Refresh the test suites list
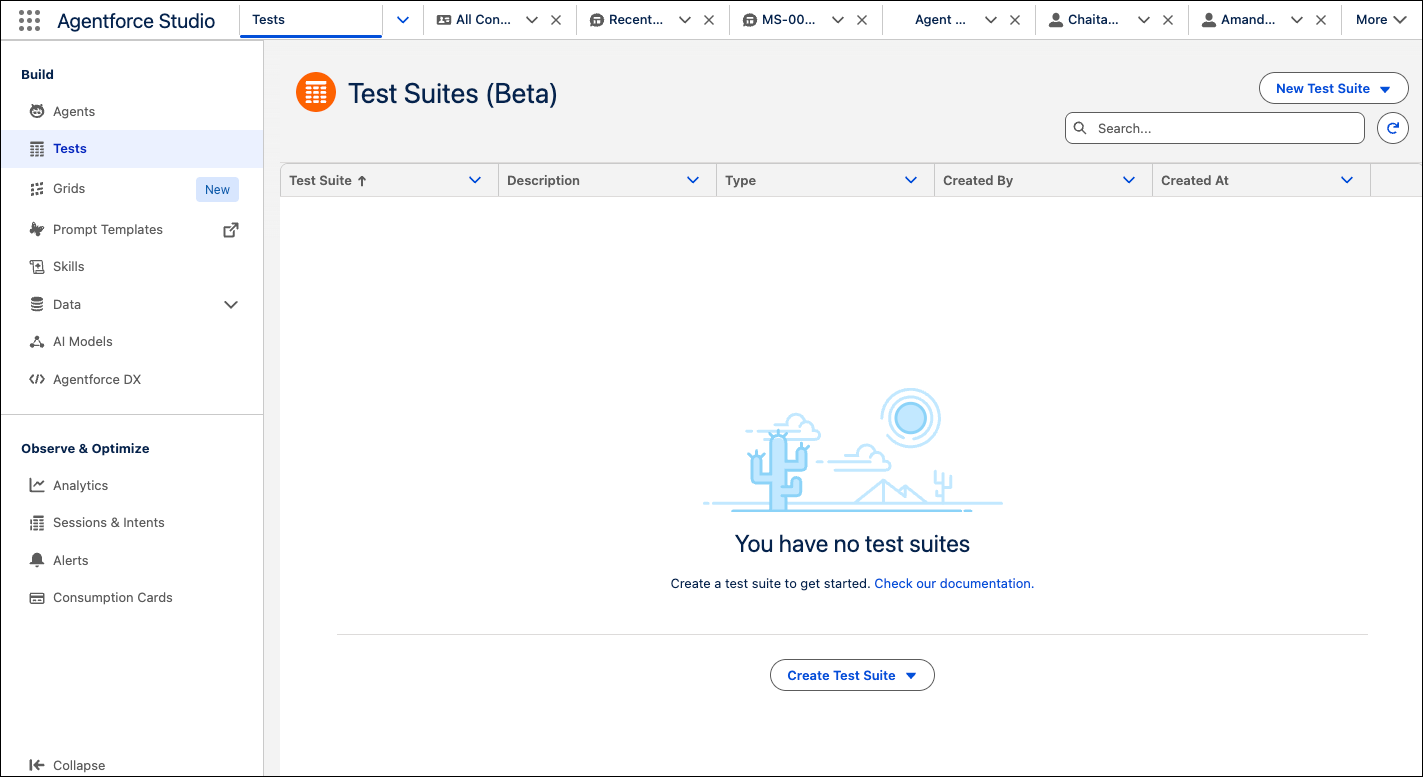1423x777 pixels. 1393,128
